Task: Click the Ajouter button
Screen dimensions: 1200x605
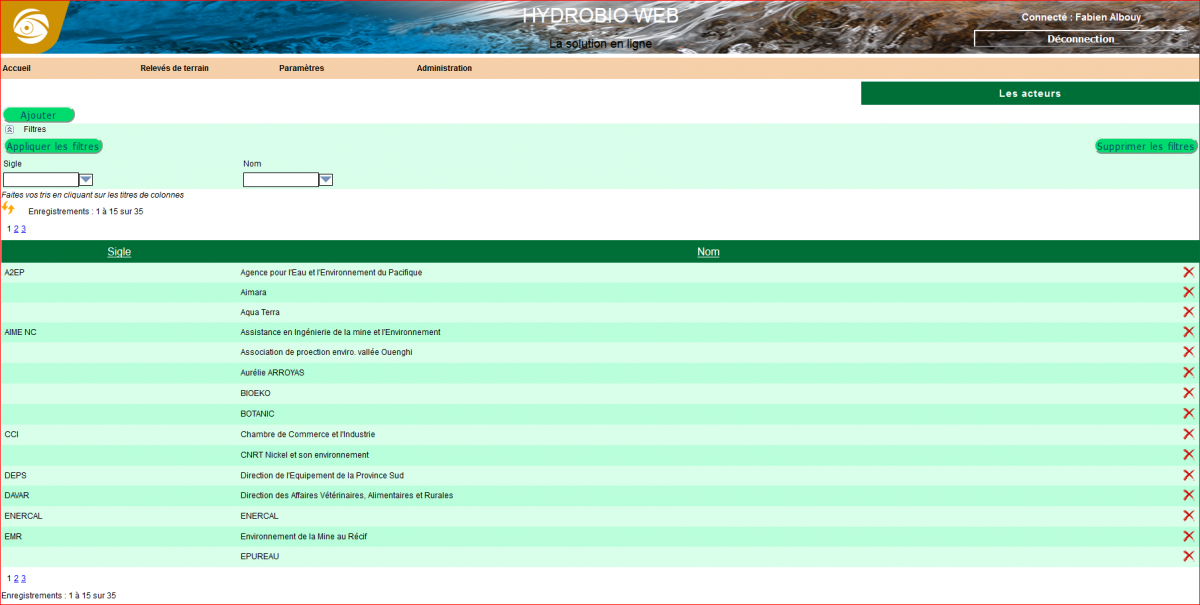Action: 39,115
